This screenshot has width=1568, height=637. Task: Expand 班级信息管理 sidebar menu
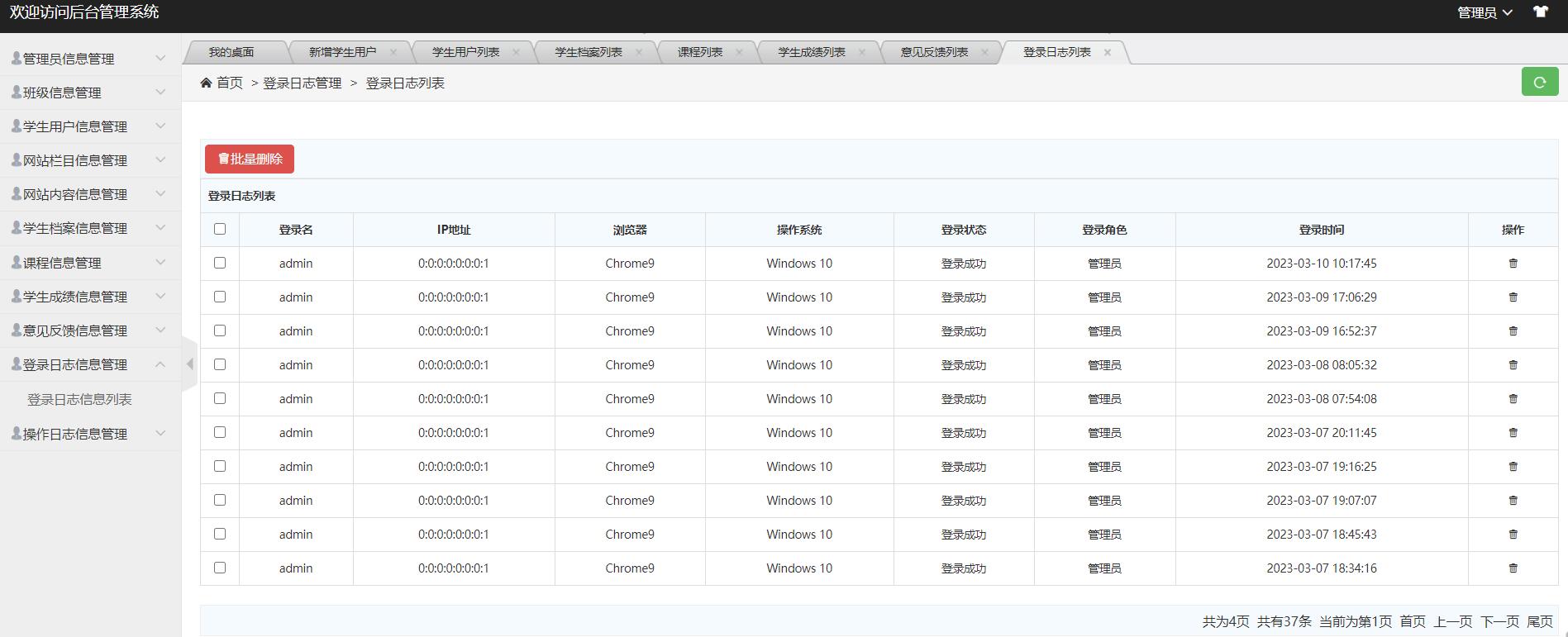tap(90, 93)
